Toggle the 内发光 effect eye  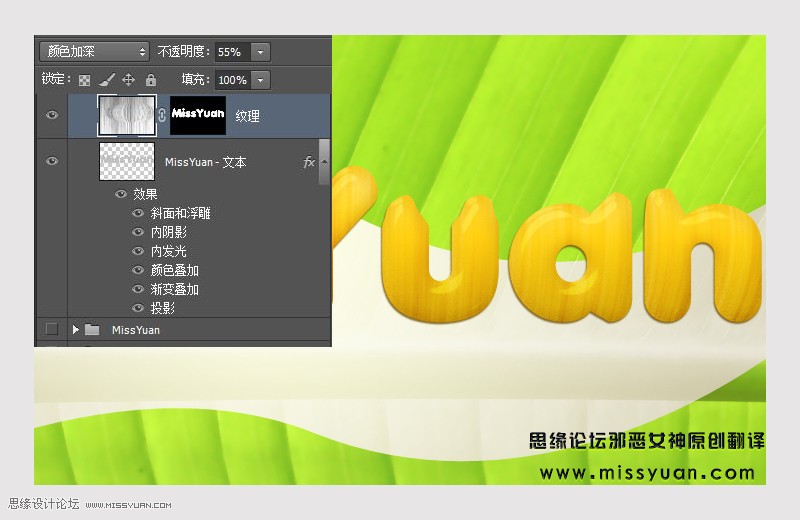[x=138, y=251]
